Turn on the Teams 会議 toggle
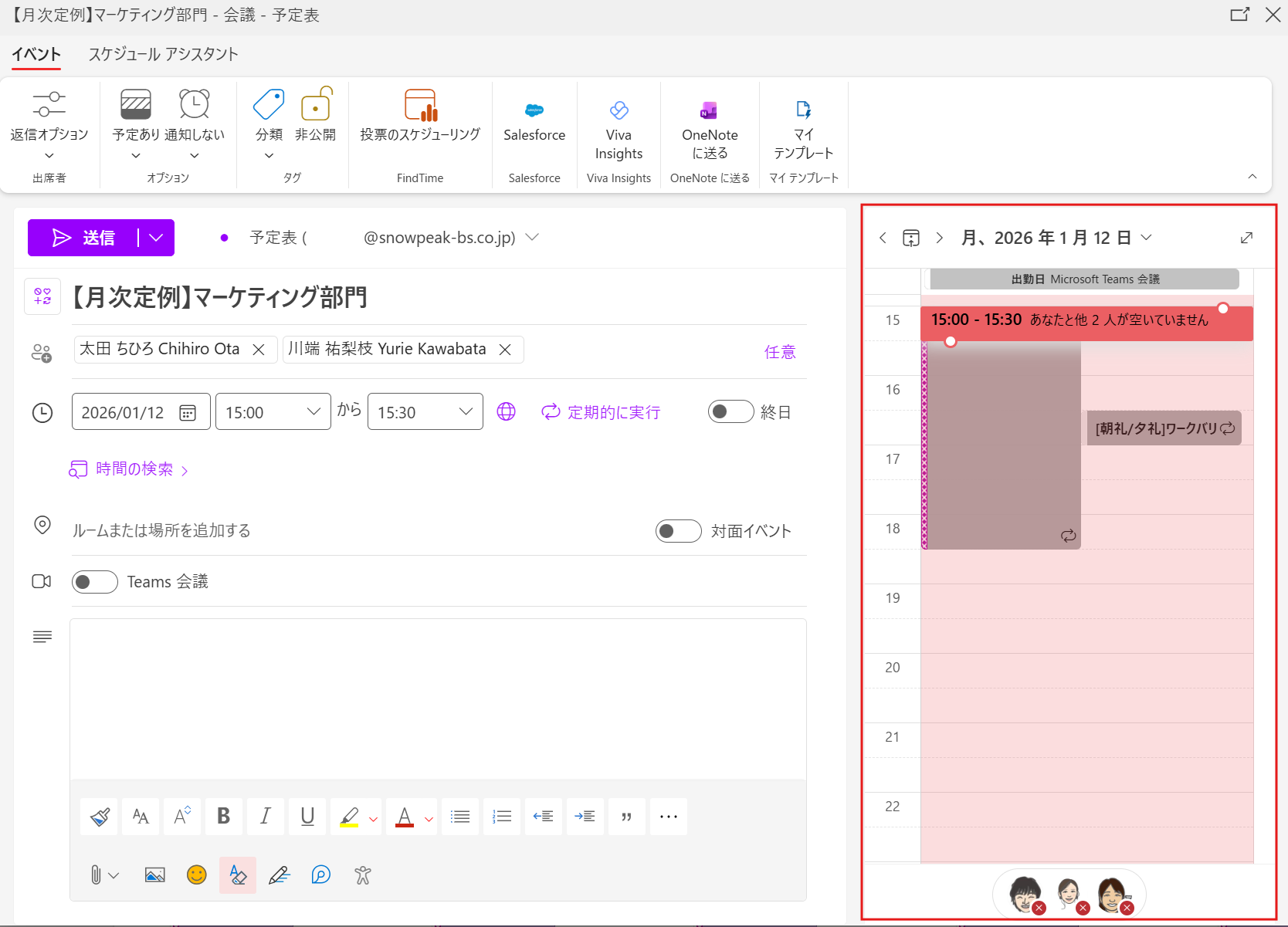 [94, 581]
